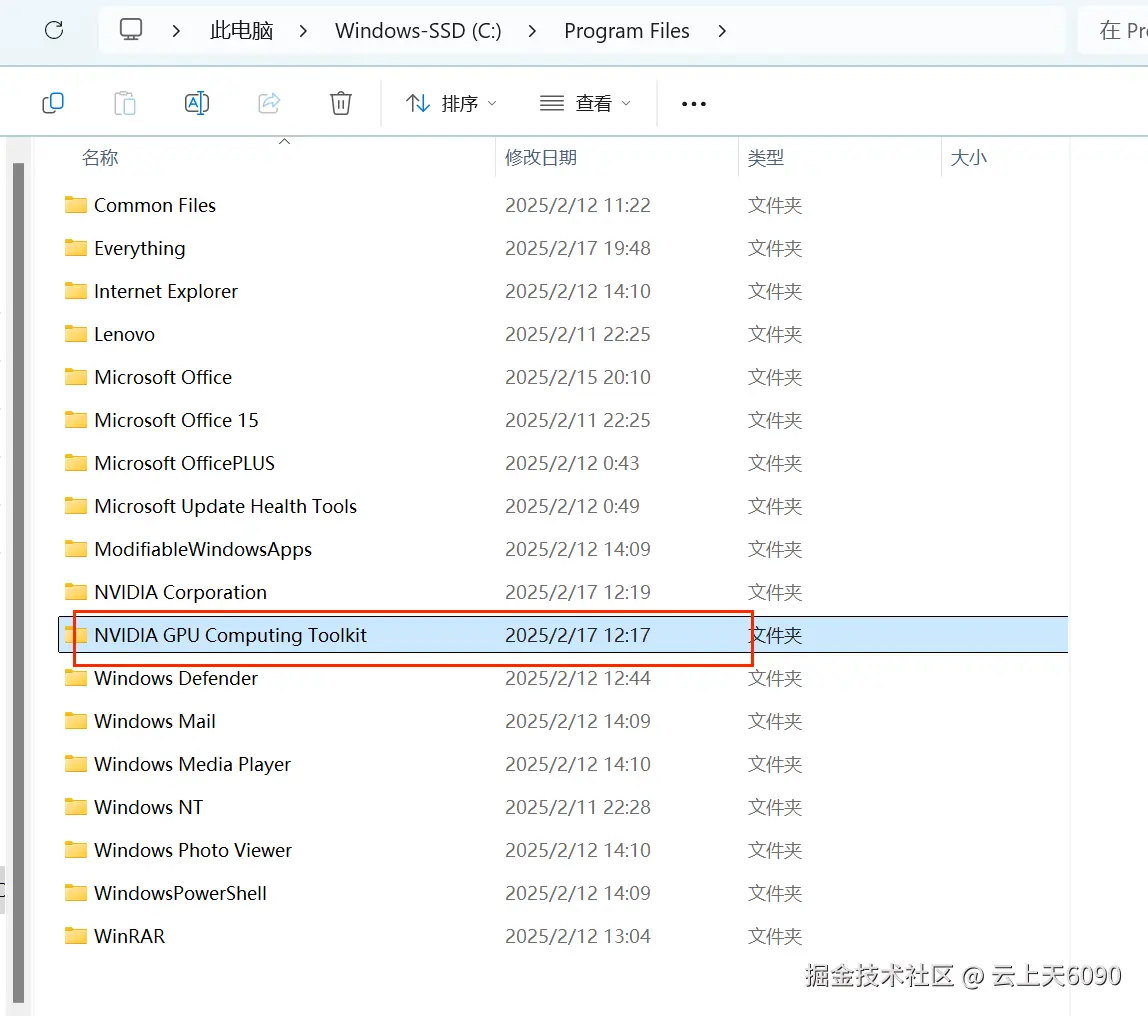Go to 此电脑 in address bar
The height and width of the screenshot is (1016, 1148).
coord(242,31)
